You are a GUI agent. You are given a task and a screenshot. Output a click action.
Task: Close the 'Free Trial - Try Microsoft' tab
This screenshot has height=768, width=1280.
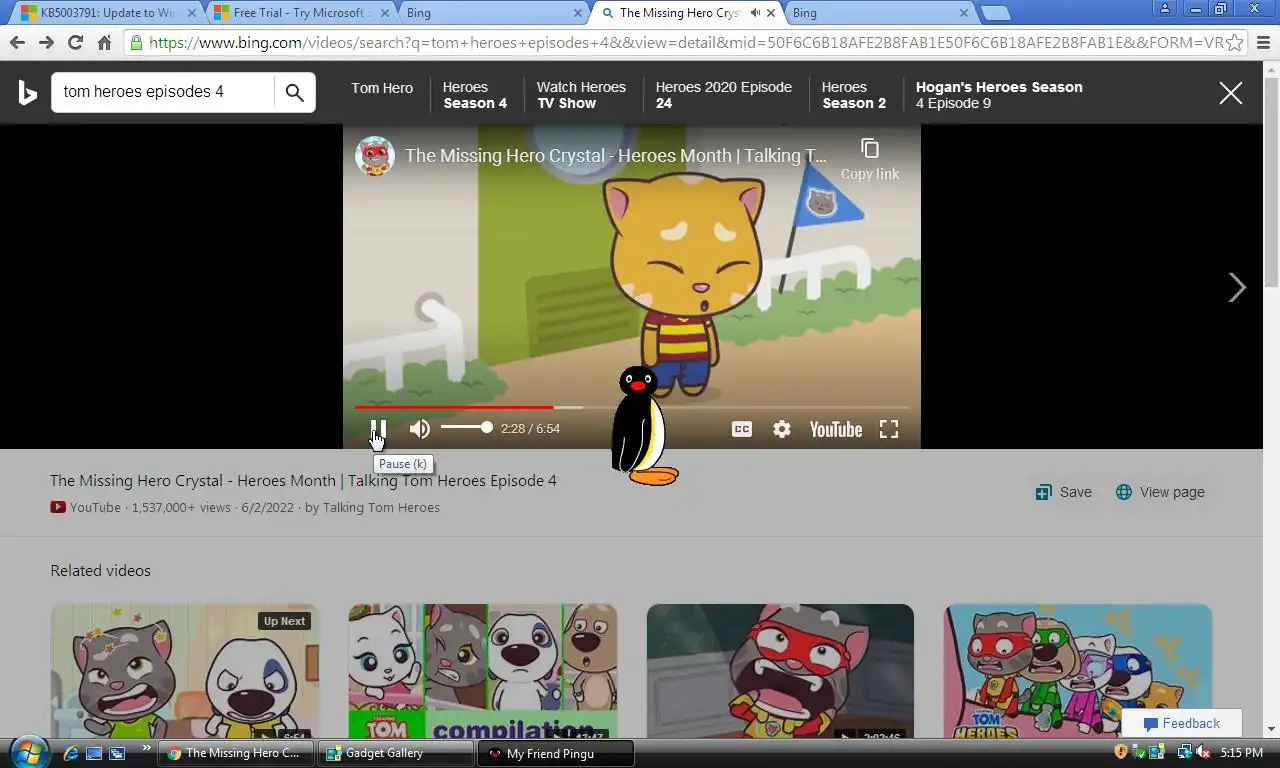[x=384, y=13]
